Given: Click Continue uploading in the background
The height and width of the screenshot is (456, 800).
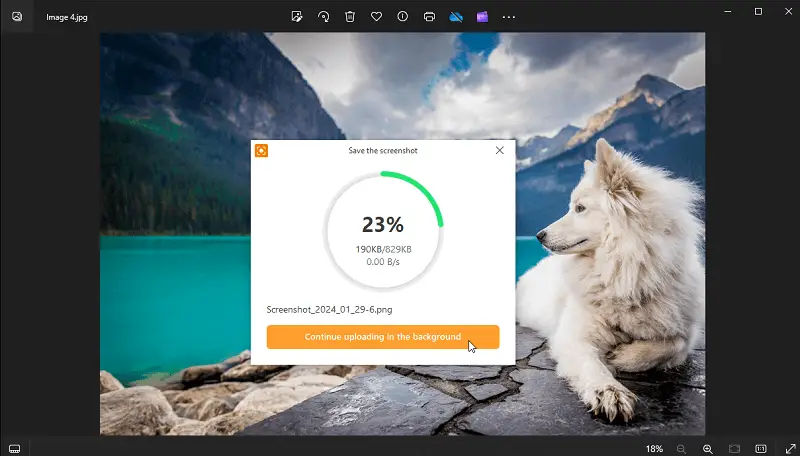Looking at the screenshot, I should pyautogui.click(x=383, y=337).
